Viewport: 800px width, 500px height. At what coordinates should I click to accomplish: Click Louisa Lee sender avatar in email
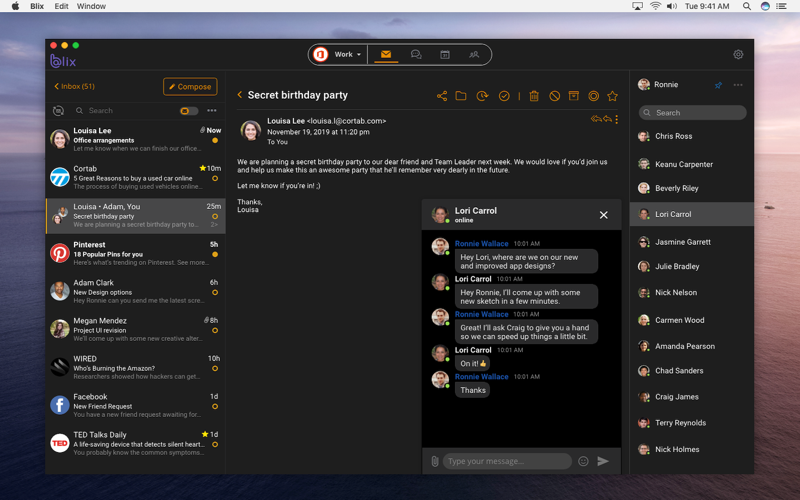251,131
